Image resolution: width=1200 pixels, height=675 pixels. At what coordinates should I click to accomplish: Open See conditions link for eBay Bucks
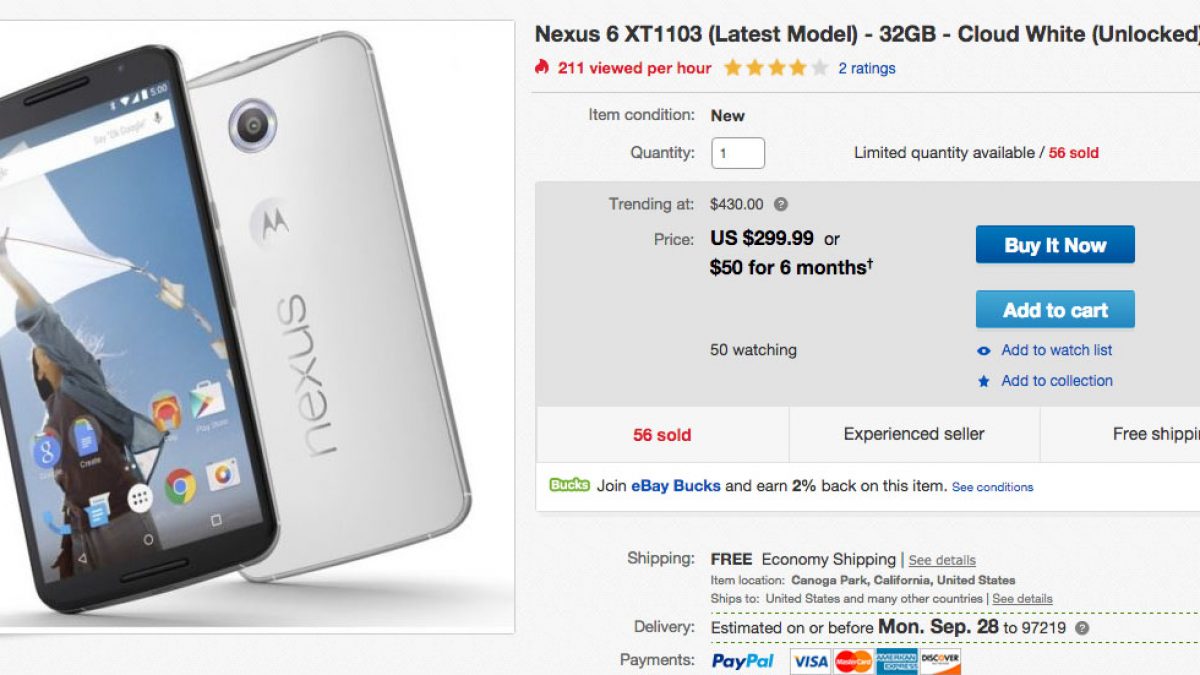point(992,487)
